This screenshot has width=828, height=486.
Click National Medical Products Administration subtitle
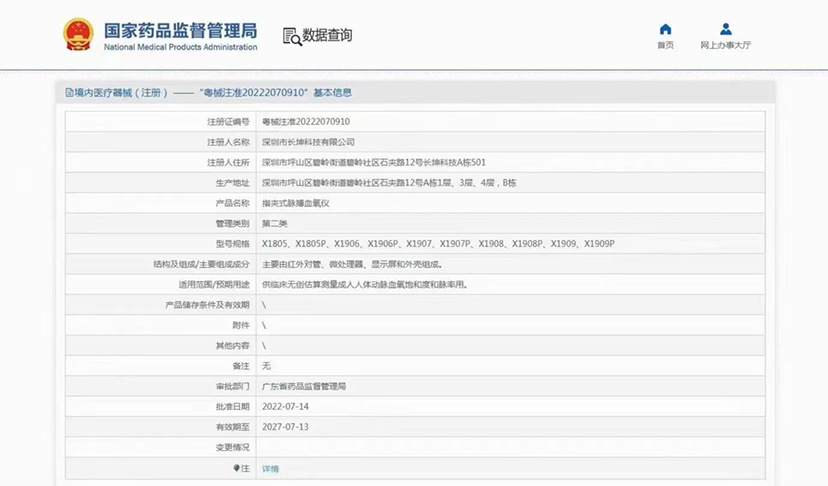pyautogui.click(x=180, y=47)
